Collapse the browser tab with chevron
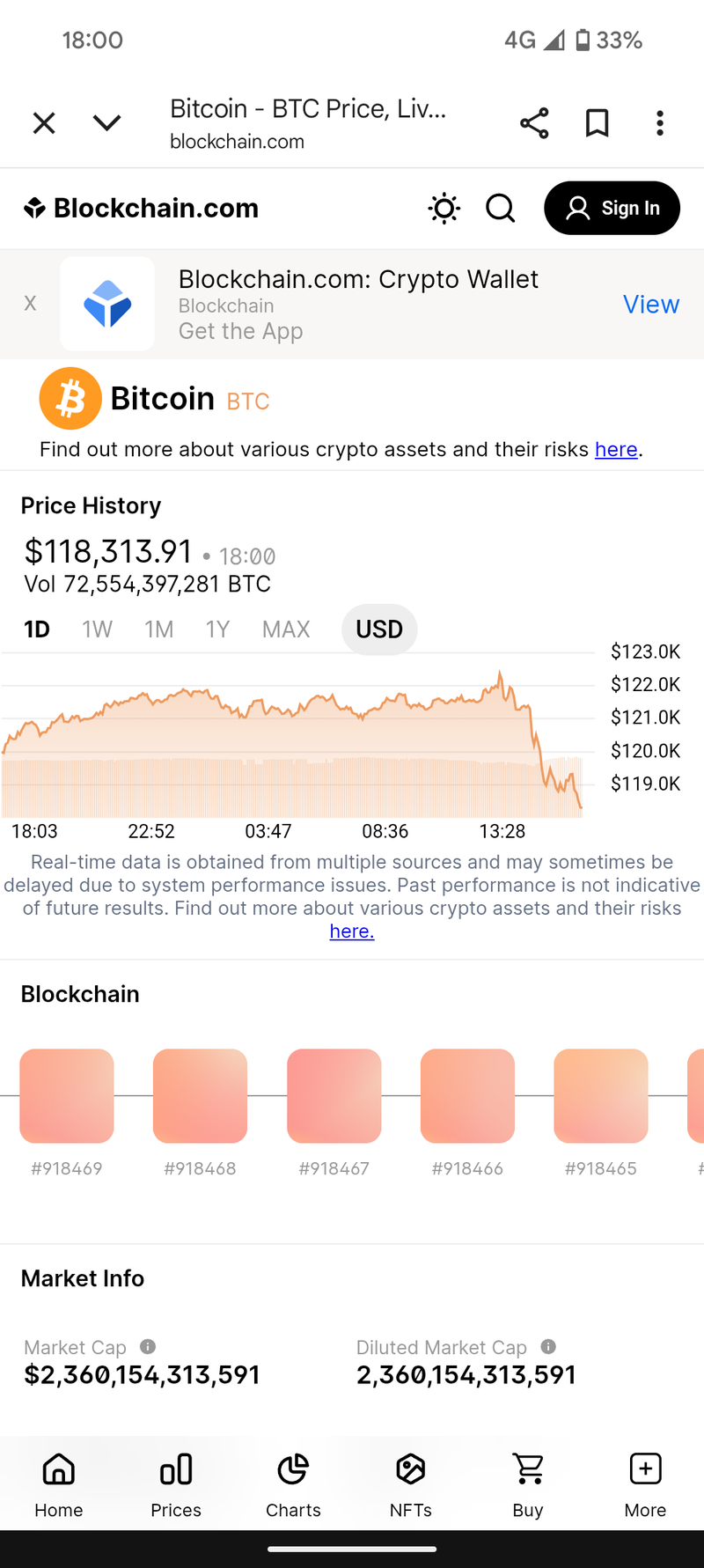 coord(106,123)
